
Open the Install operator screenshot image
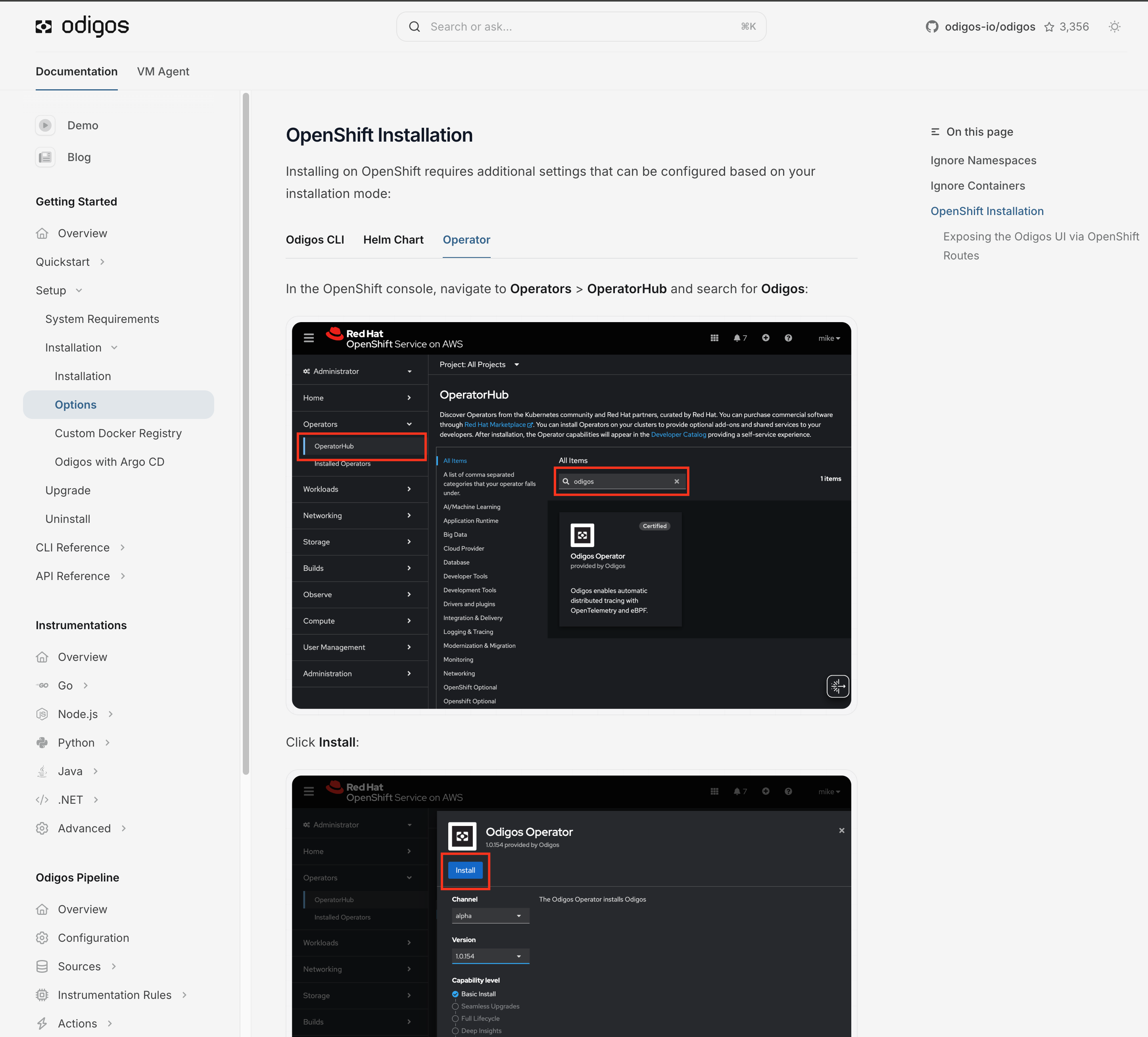571,906
